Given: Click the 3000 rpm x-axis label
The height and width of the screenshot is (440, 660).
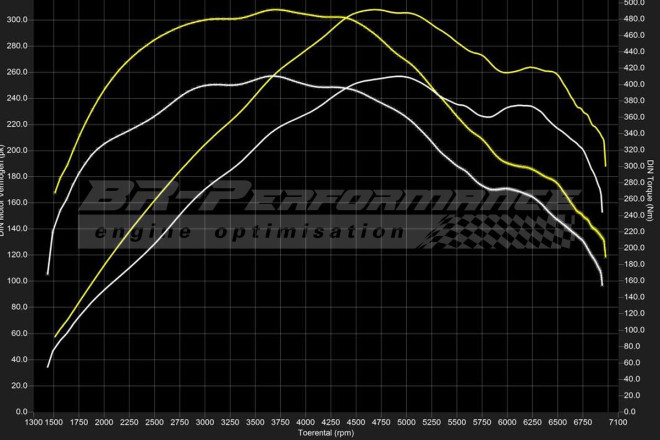Looking at the screenshot, I should coord(205,423).
